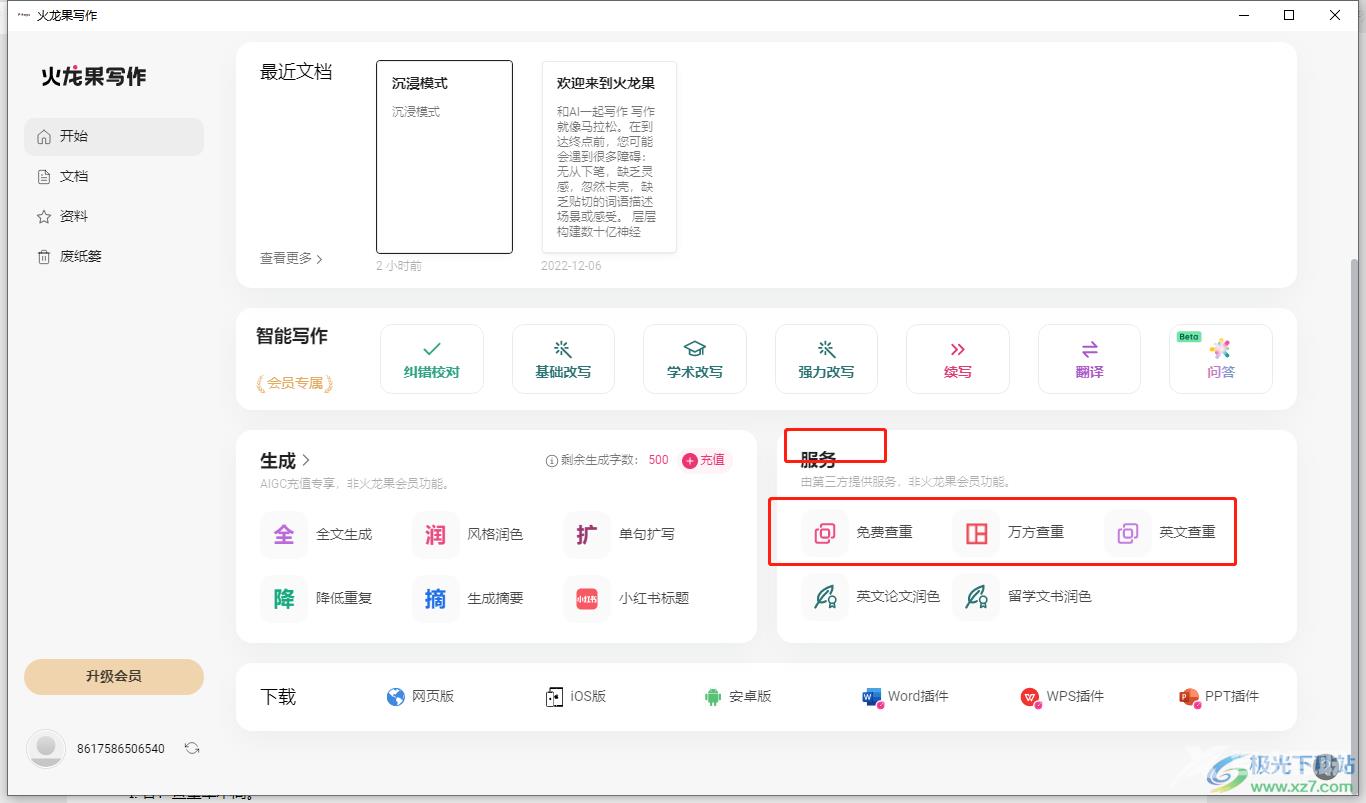This screenshot has height=803, width=1366.
Task: Launch 纠错校对 proofreading tool
Action: [x=432, y=359]
